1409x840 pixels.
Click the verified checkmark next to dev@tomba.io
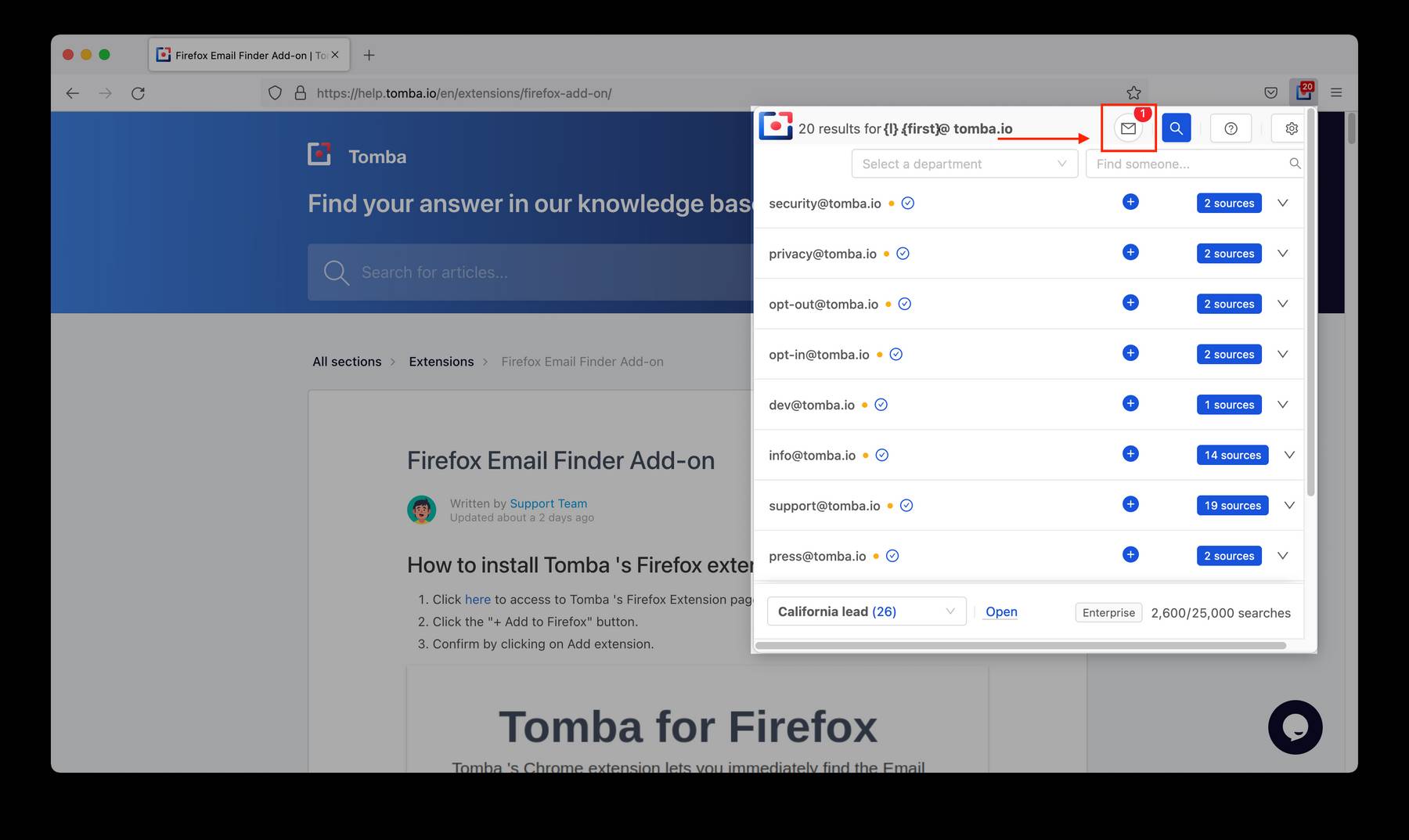point(881,405)
